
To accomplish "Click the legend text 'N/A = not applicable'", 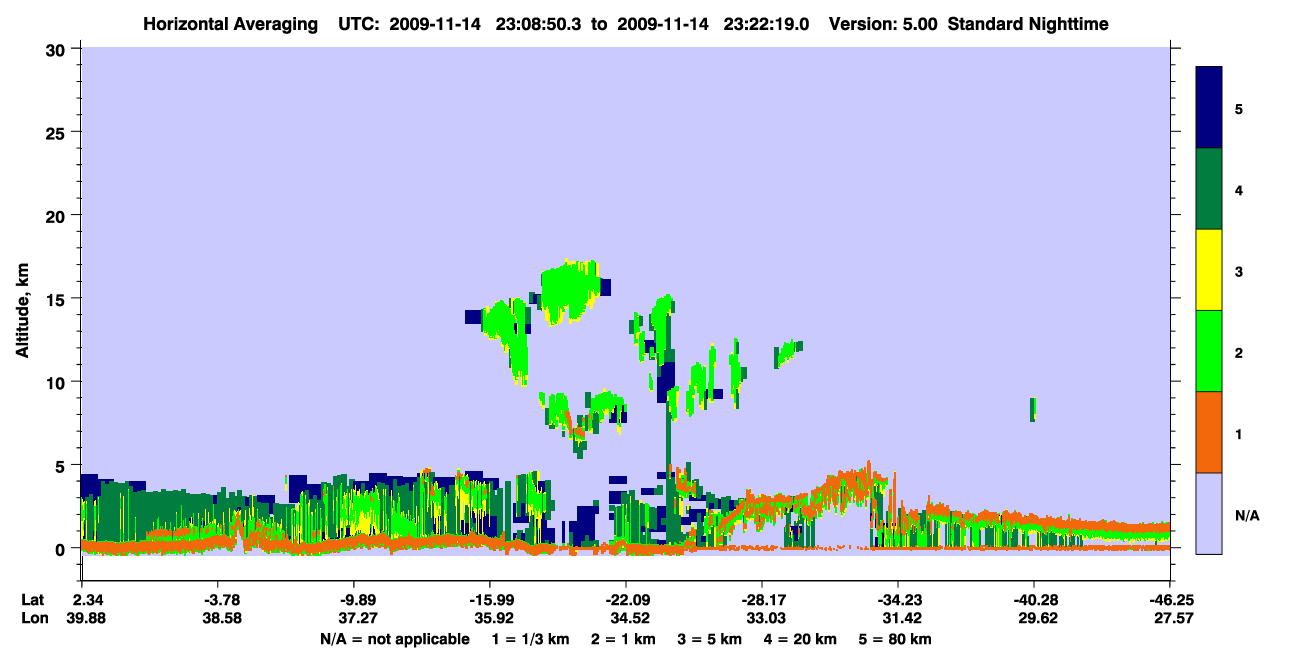I will click(x=395, y=639).
